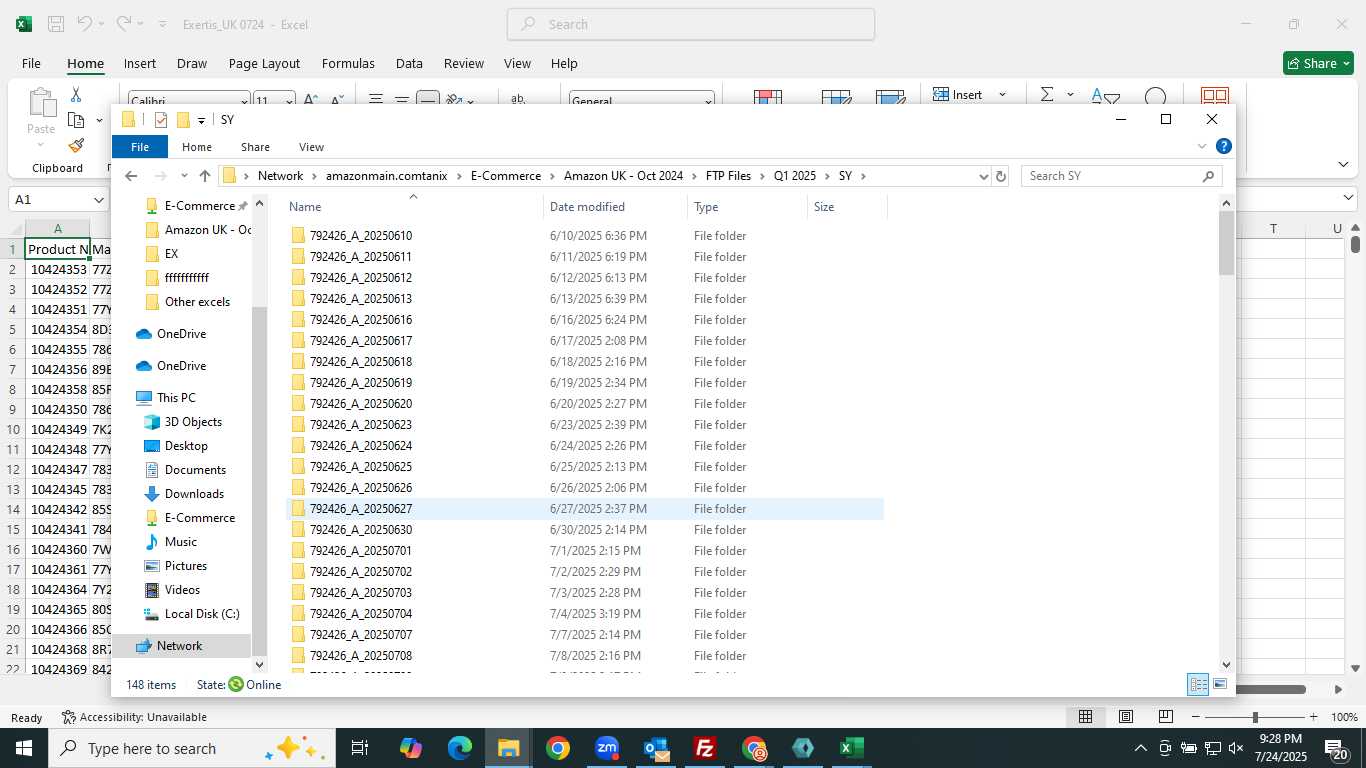Select Page Layout view icon in Excel status bar
The width and height of the screenshot is (1366, 768).
point(1126,717)
